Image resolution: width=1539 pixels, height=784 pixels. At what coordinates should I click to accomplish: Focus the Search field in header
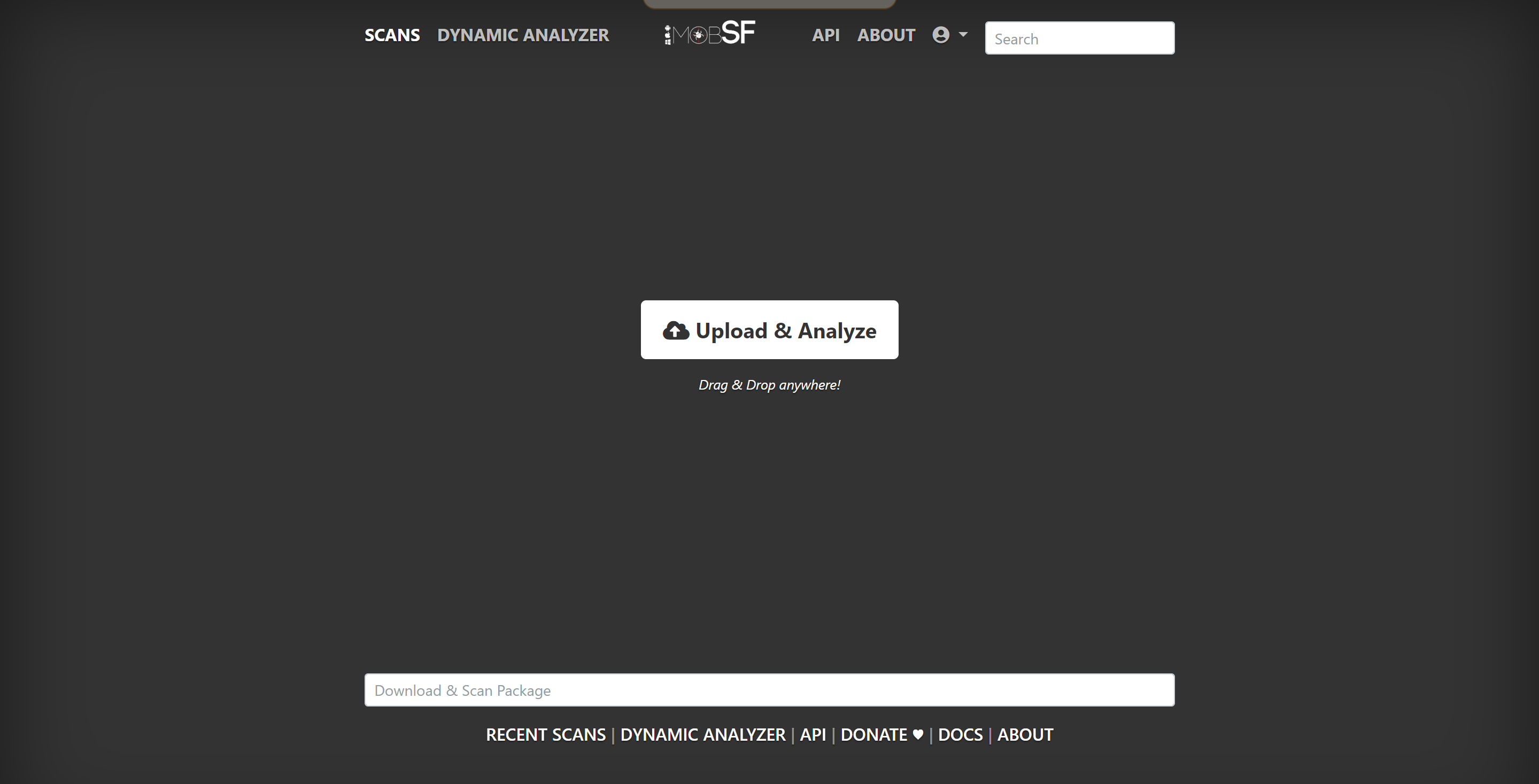[1079, 38]
